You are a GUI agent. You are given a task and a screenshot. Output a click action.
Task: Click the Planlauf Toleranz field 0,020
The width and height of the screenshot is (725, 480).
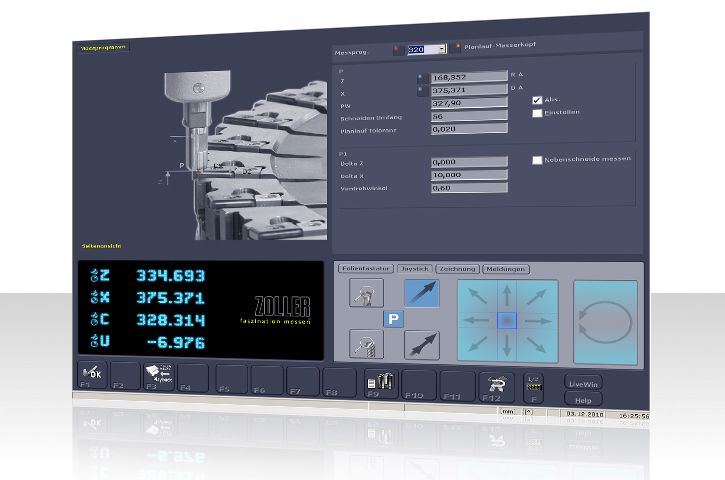pos(469,129)
